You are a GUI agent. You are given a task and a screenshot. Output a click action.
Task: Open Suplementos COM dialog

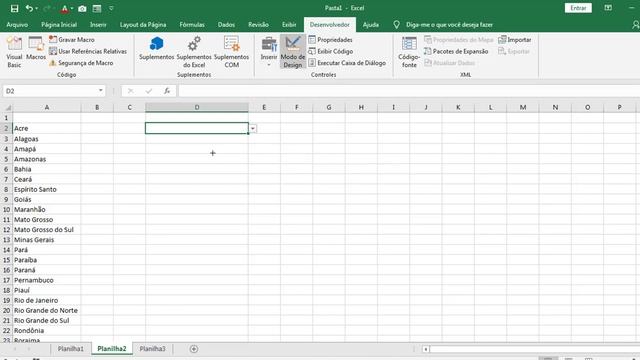[x=231, y=52]
